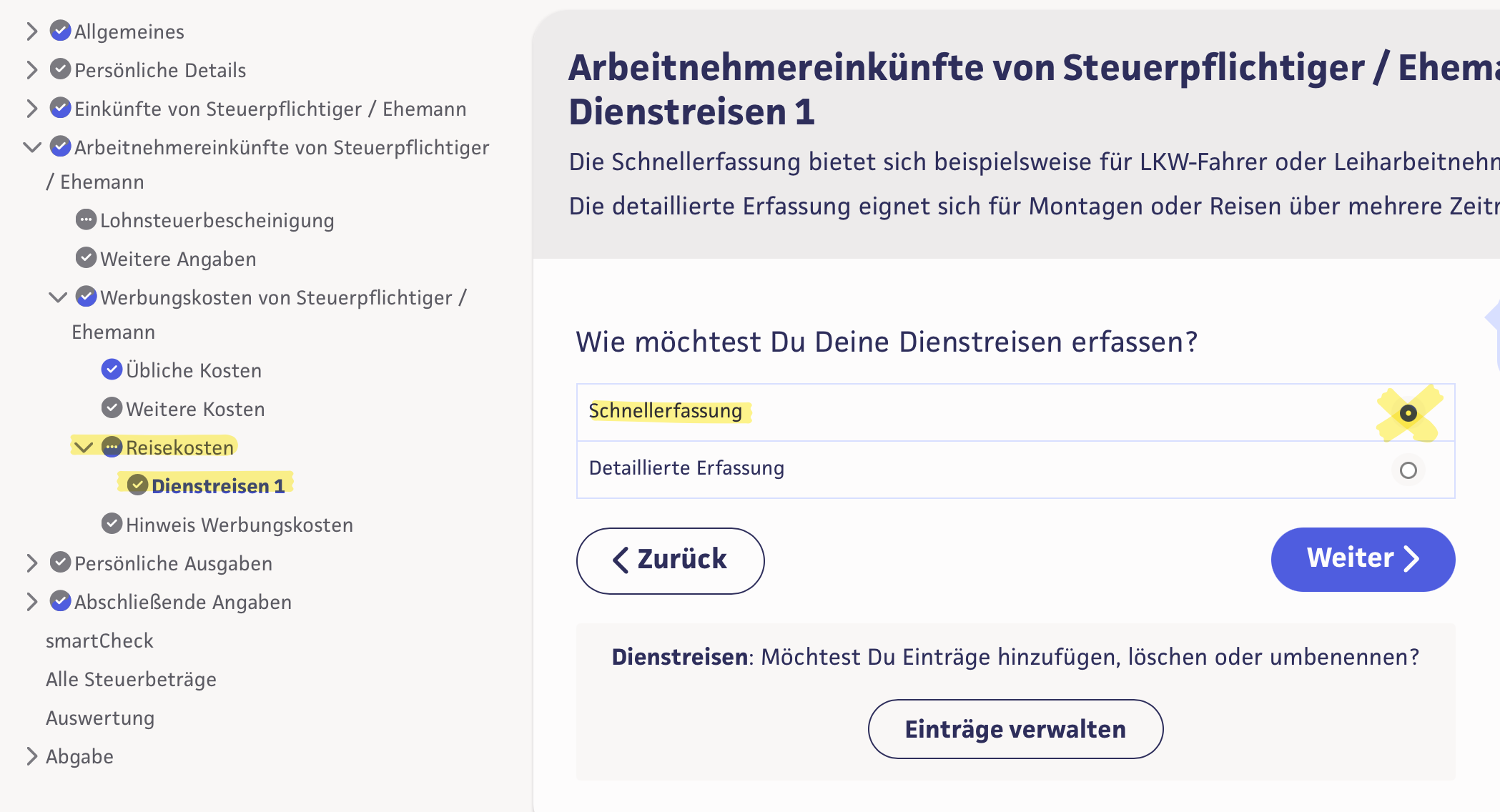This screenshot has height=812, width=1500.
Task: Go back with the Zurück button
Action: (x=670, y=560)
